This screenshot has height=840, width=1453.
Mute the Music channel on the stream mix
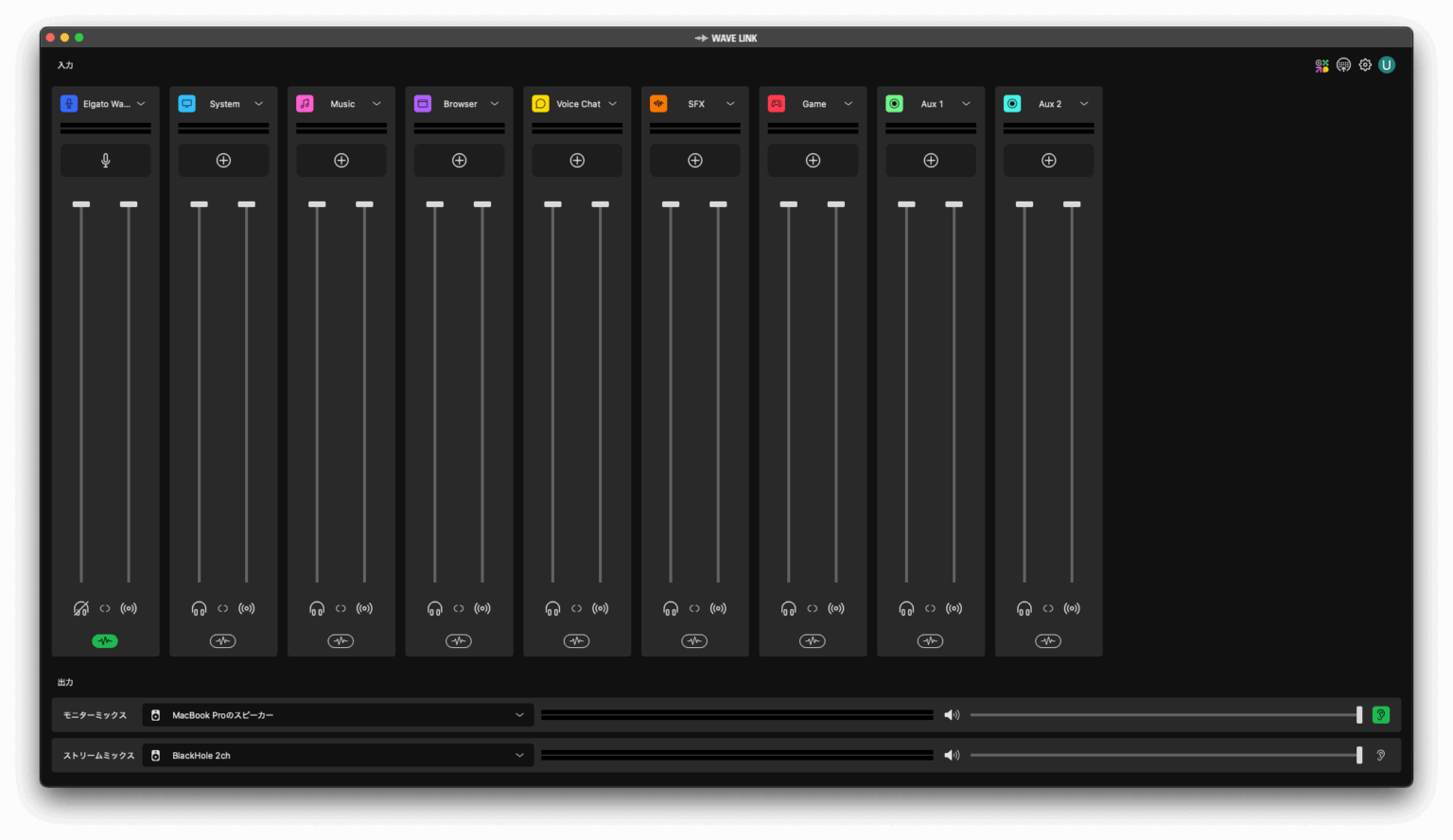click(x=364, y=608)
